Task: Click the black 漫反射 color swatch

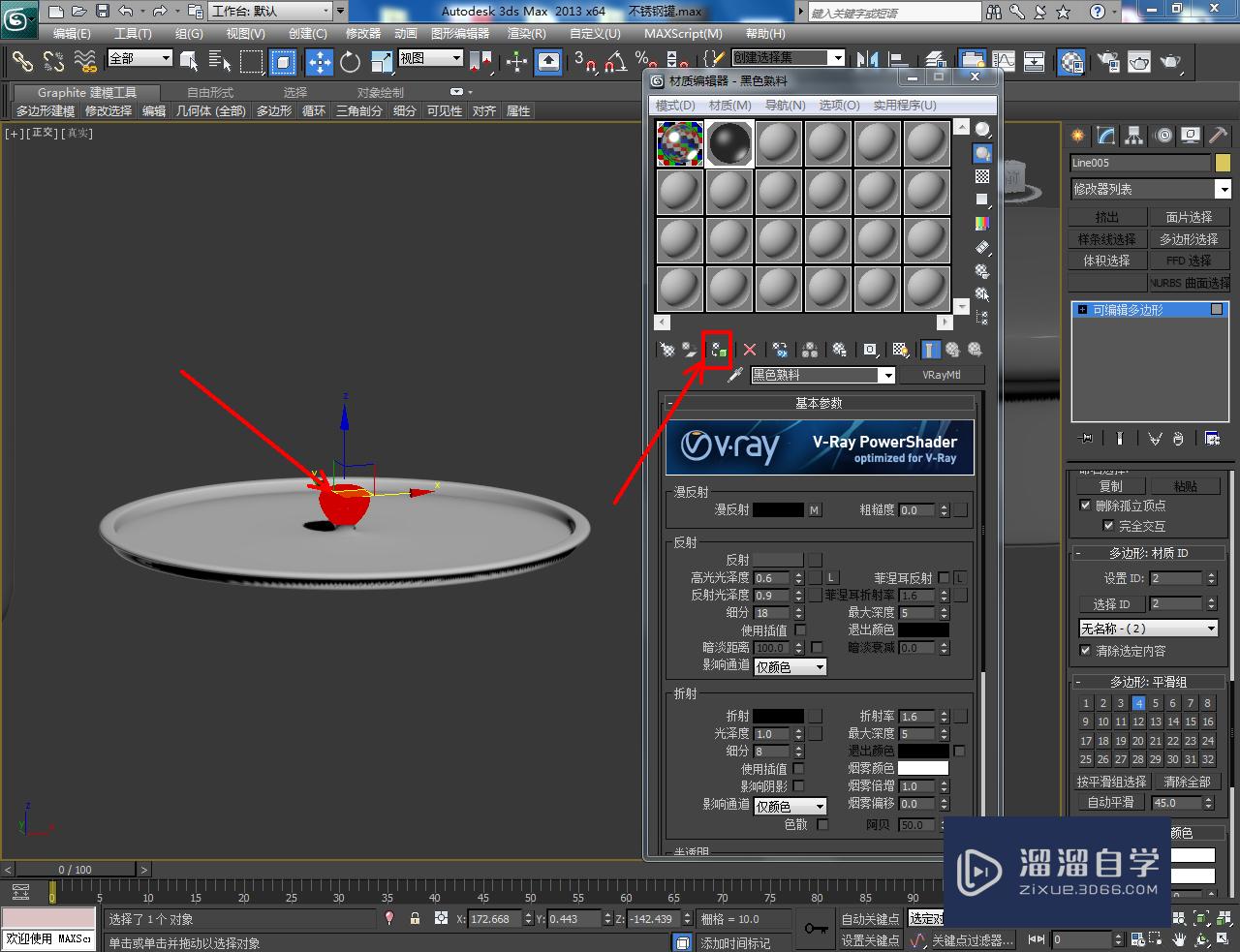Action: pyautogui.click(x=778, y=509)
